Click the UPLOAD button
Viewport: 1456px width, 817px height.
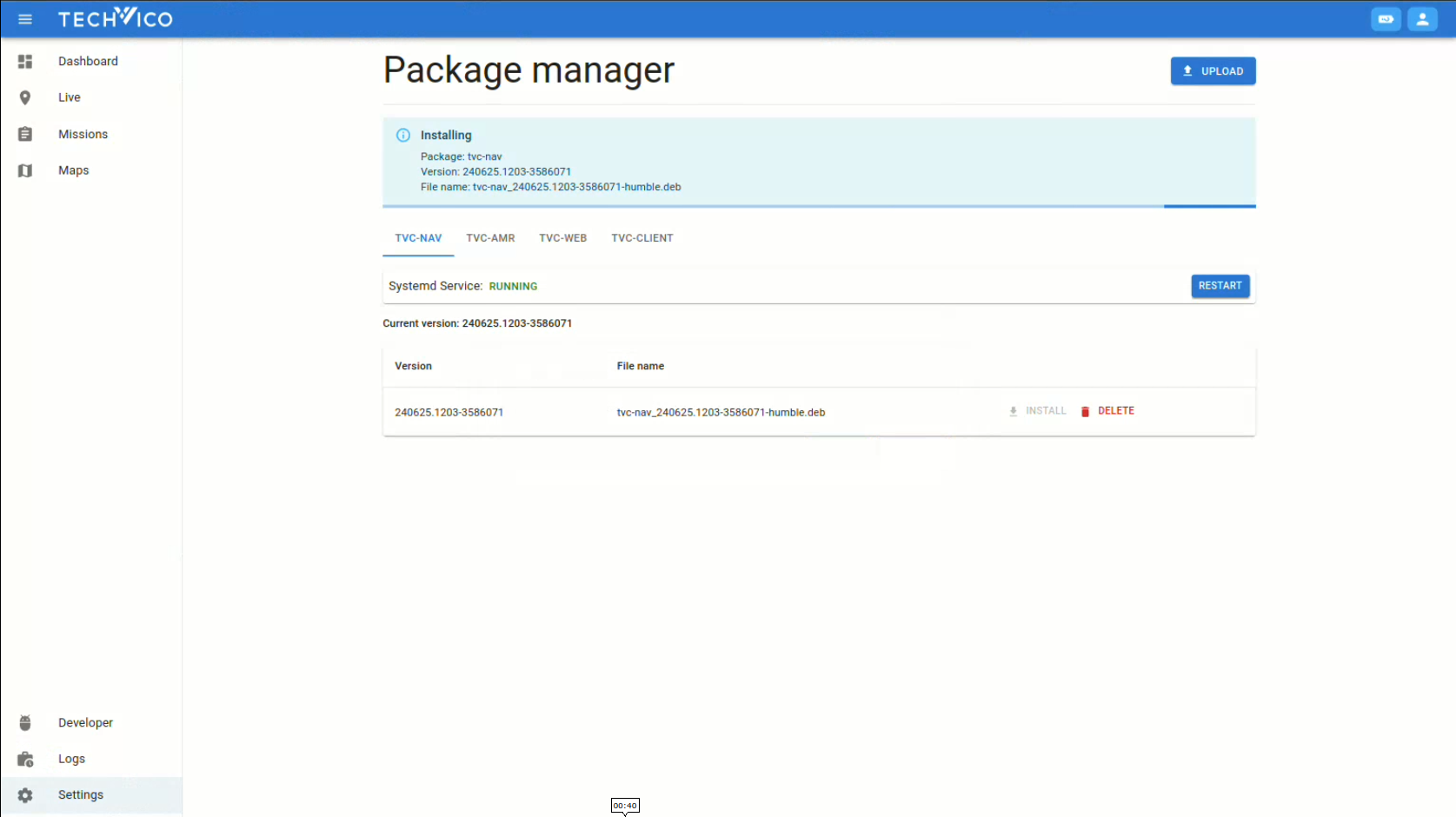[x=1213, y=71]
